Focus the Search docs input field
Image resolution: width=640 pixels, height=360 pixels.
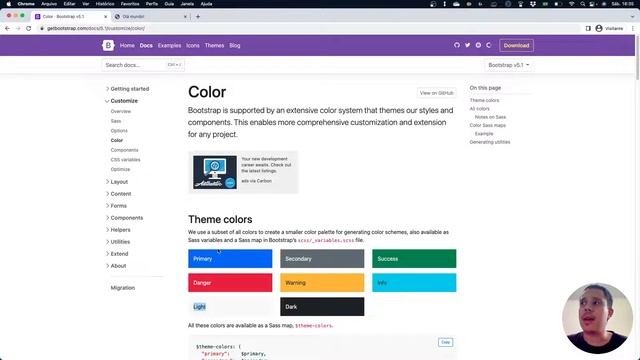[x=143, y=65]
